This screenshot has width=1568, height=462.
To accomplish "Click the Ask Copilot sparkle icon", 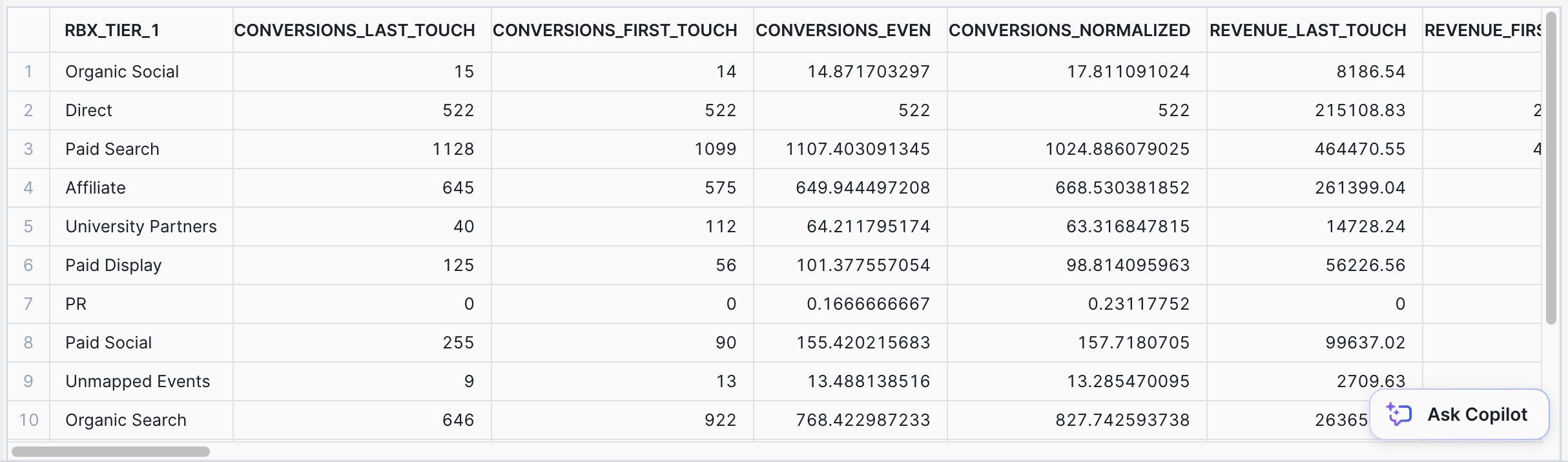I will point(1399,414).
